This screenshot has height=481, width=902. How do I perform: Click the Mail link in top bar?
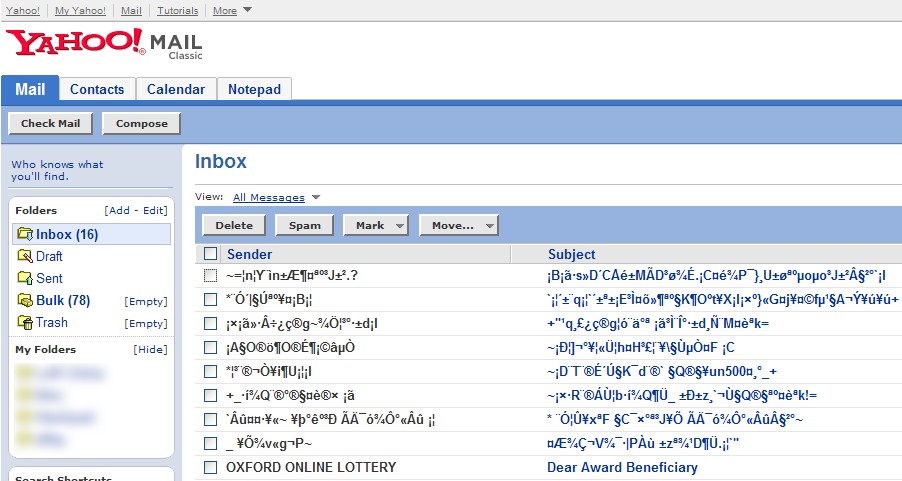coord(131,10)
